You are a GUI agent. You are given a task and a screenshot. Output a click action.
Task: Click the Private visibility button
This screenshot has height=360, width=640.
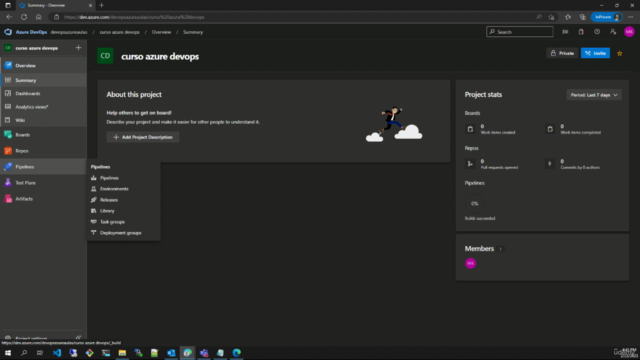[562, 53]
